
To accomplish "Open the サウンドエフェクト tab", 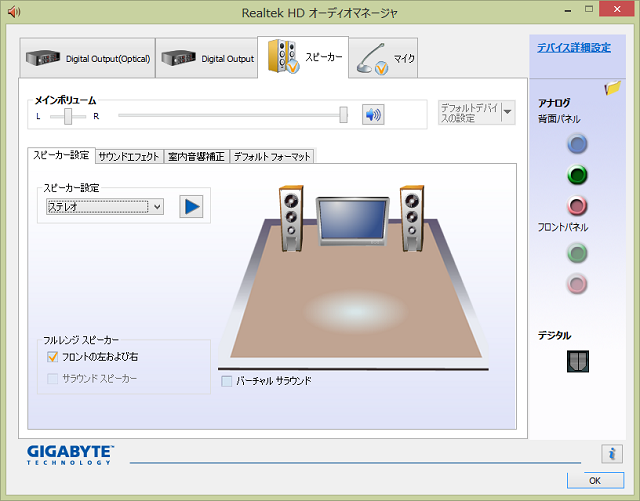I will pos(128,156).
